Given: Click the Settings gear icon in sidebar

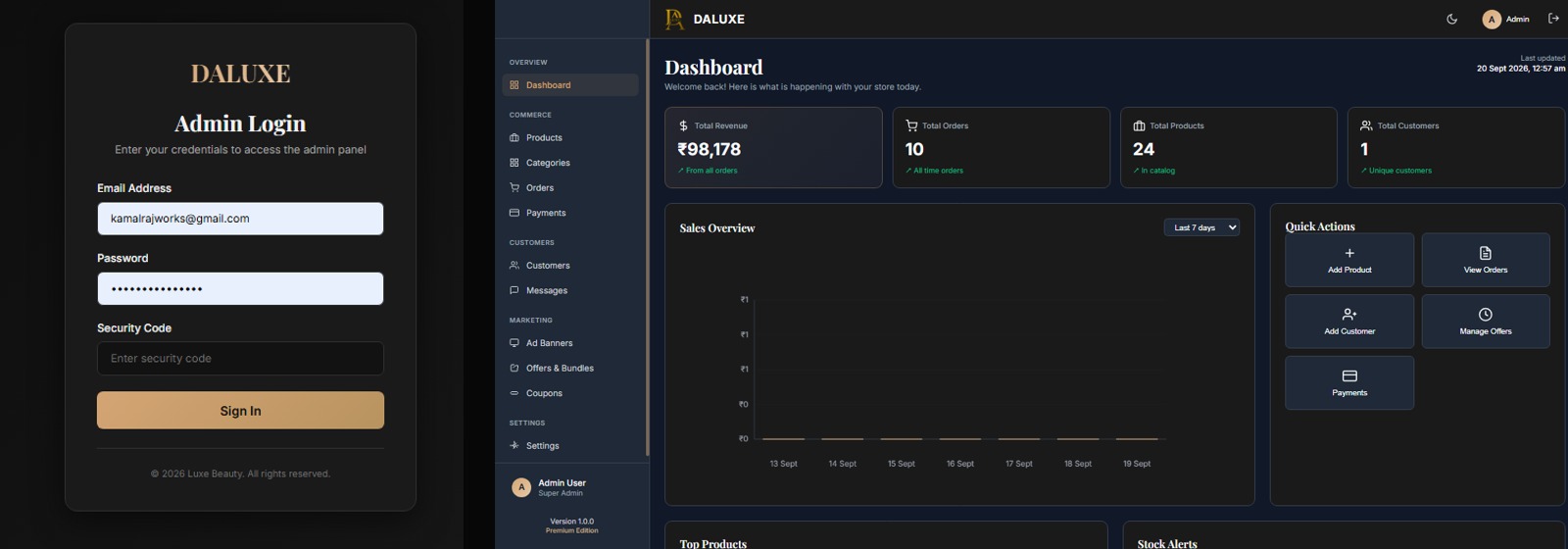Looking at the screenshot, I should [x=514, y=446].
